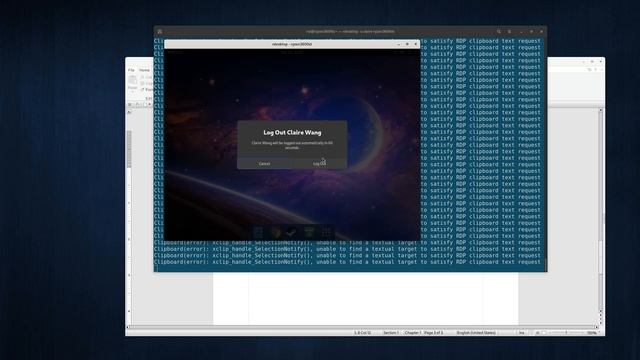Click the document editor's vertical scrollbar
The width and height of the screenshot is (640, 360).
point(600,211)
